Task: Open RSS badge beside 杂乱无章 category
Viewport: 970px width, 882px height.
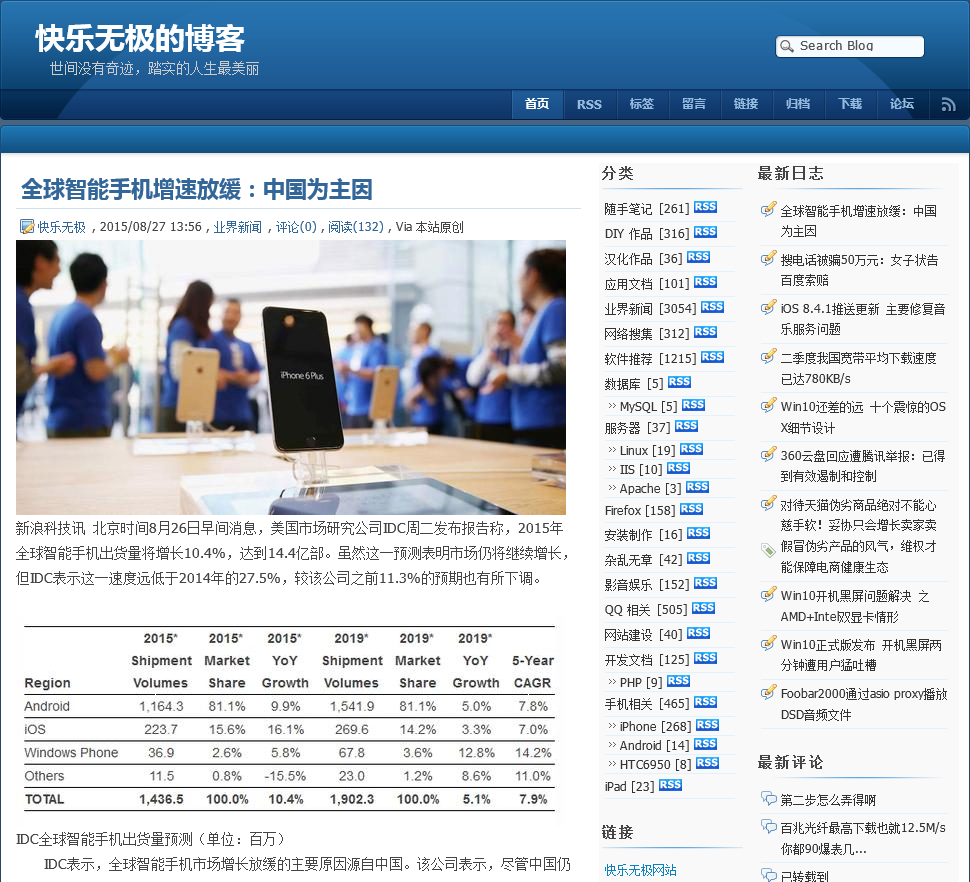Action: (x=698, y=558)
